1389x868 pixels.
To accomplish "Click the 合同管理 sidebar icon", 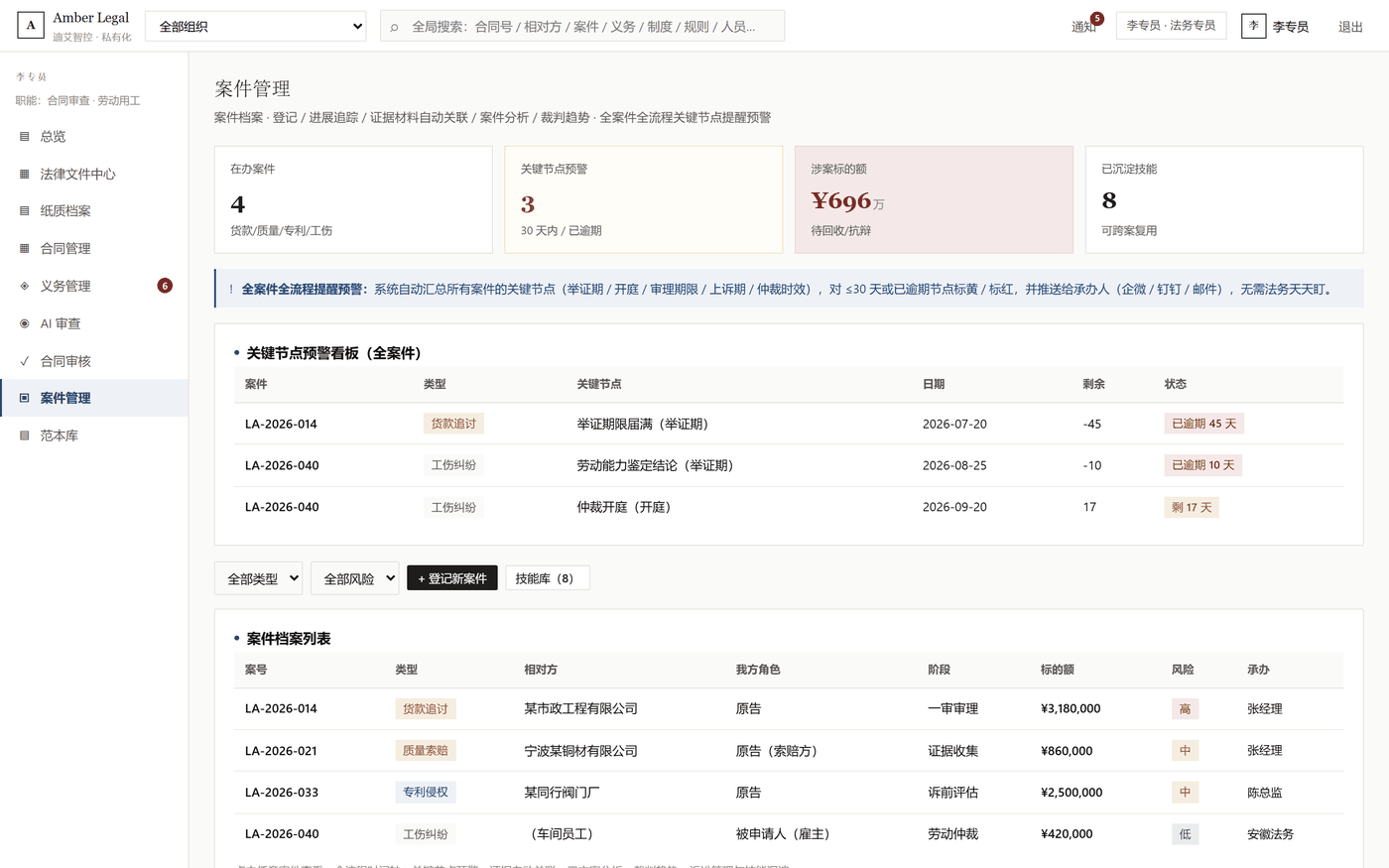I will (25, 249).
